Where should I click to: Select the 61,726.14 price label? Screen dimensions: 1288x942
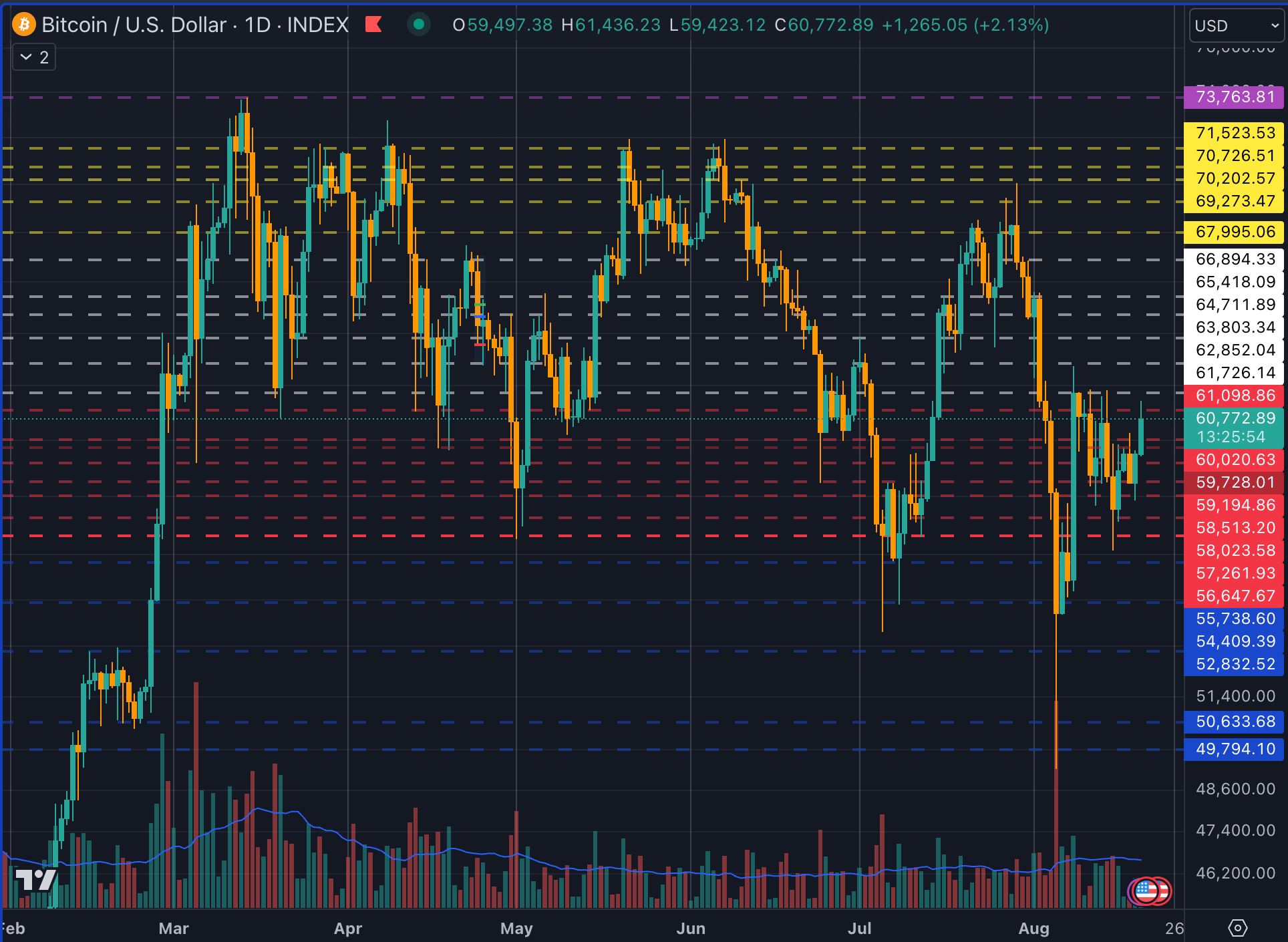point(1234,373)
